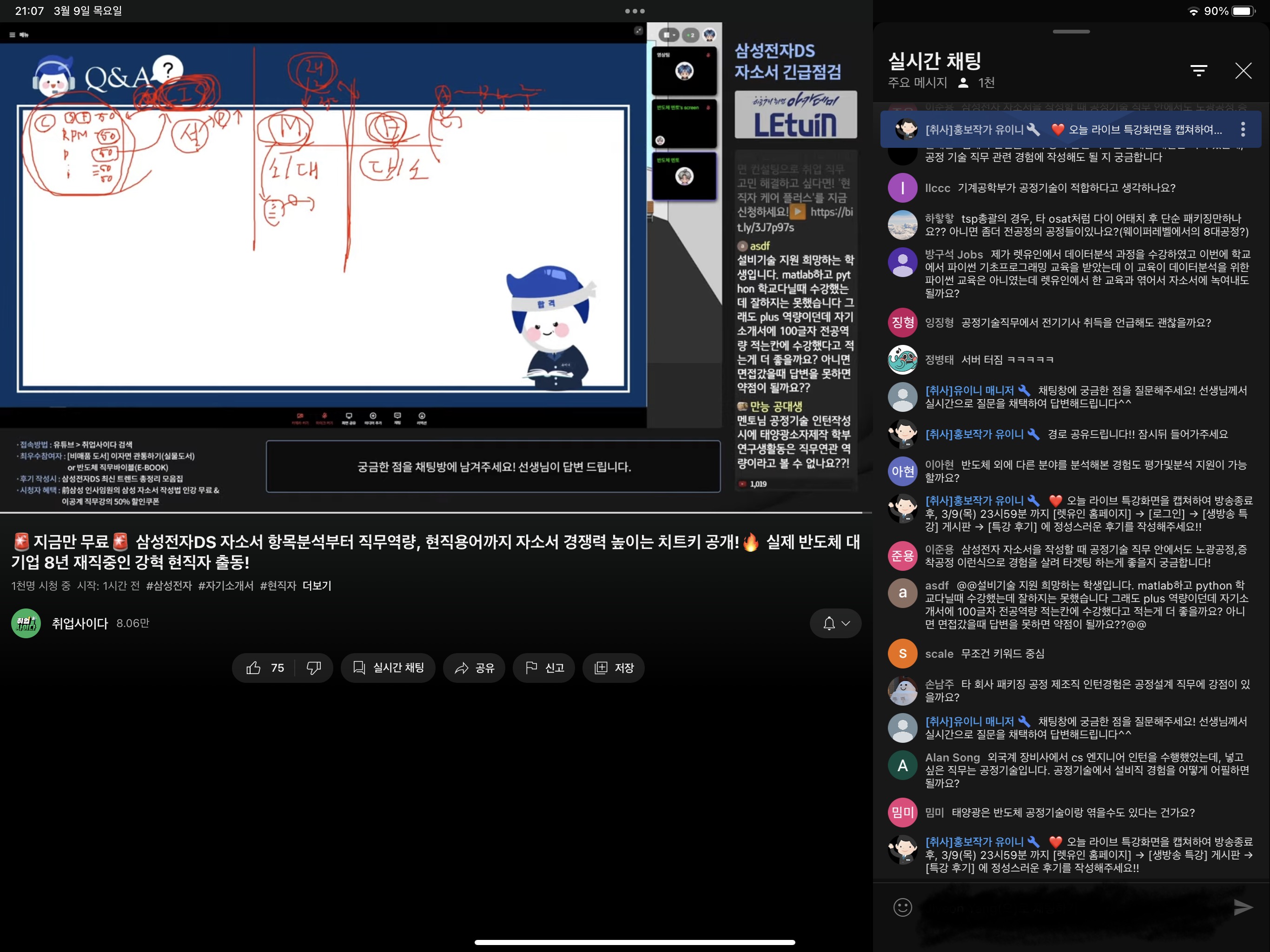Tap 잉징형's 전기기사 question message
The width and height of the screenshot is (1270, 952).
coord(1086,322)
